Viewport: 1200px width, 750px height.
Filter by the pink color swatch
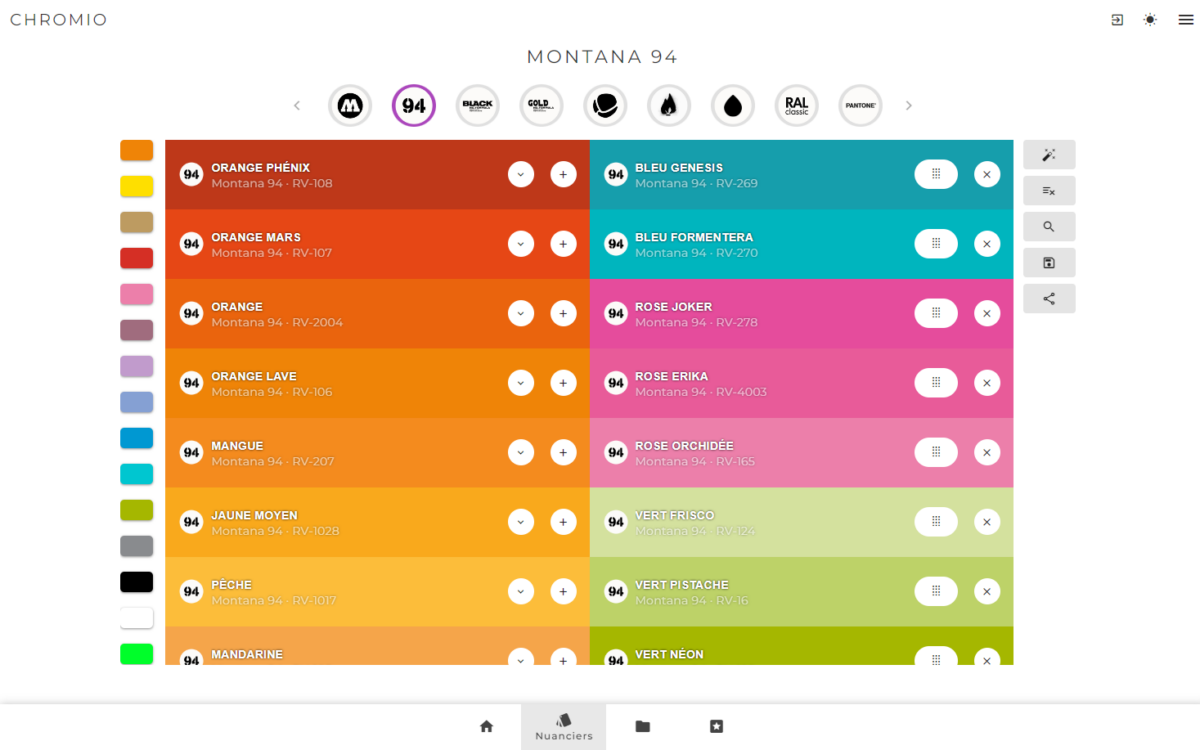tap(137, 294)
